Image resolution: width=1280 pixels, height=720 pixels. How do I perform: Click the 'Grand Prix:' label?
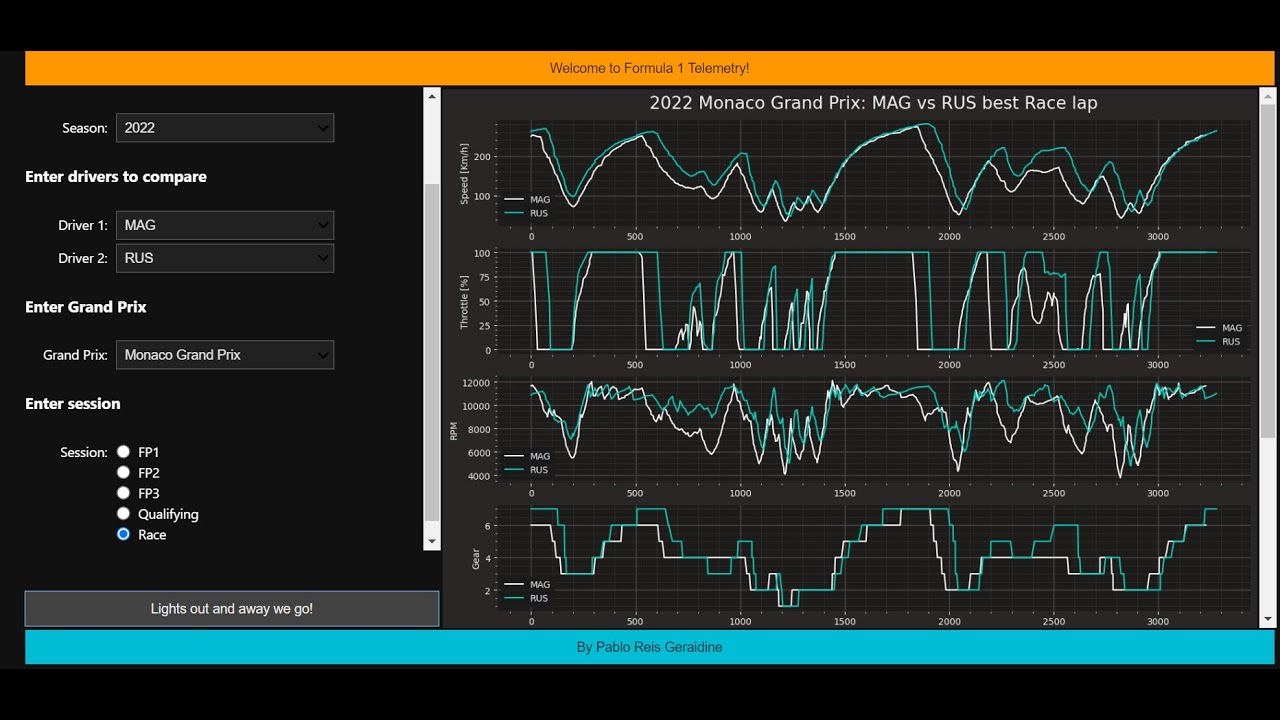click(x=75, y=355)
